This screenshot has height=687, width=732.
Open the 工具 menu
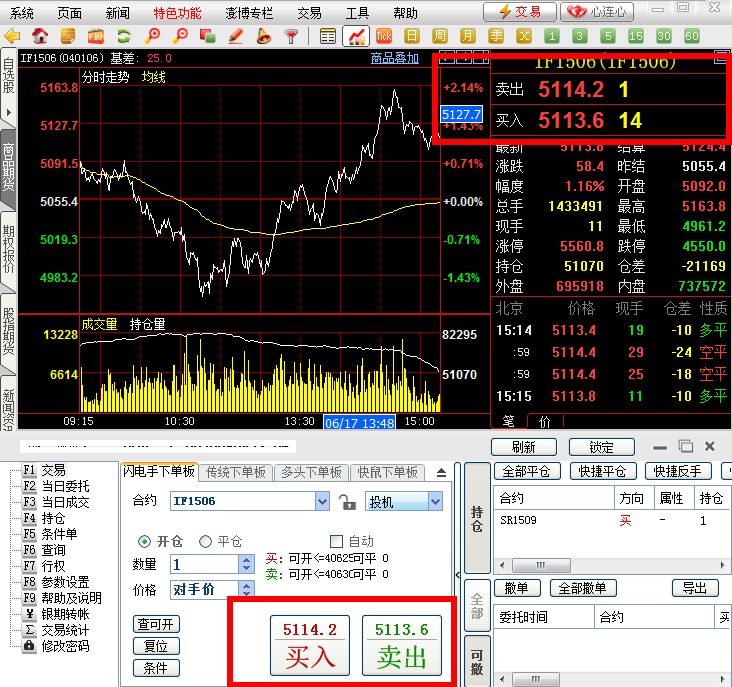click(x=357, y=13)
